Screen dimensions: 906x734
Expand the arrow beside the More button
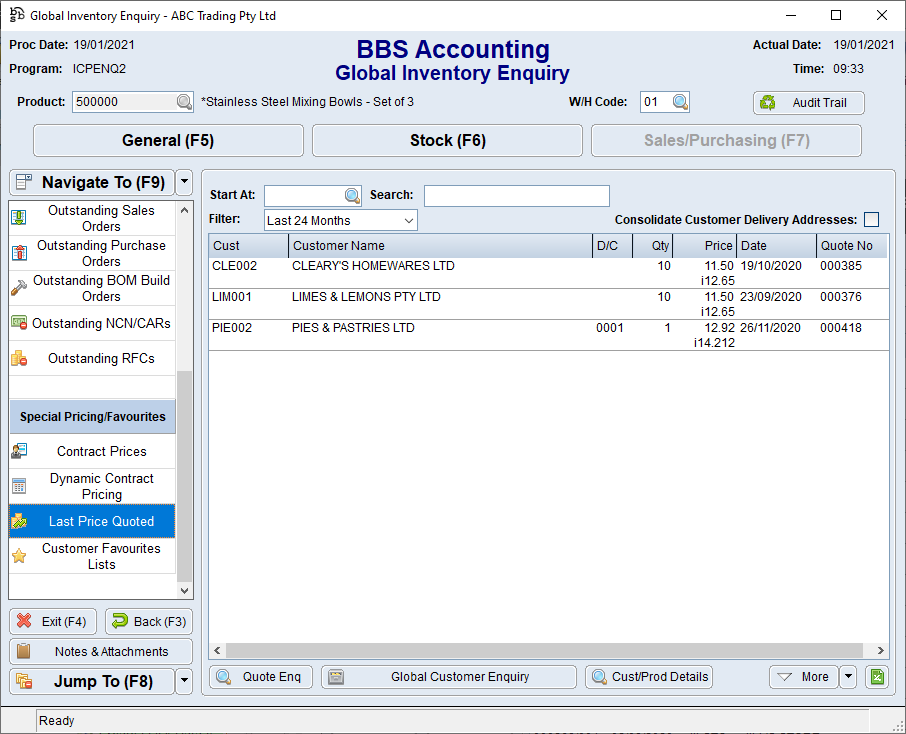(x=849, y=677)
